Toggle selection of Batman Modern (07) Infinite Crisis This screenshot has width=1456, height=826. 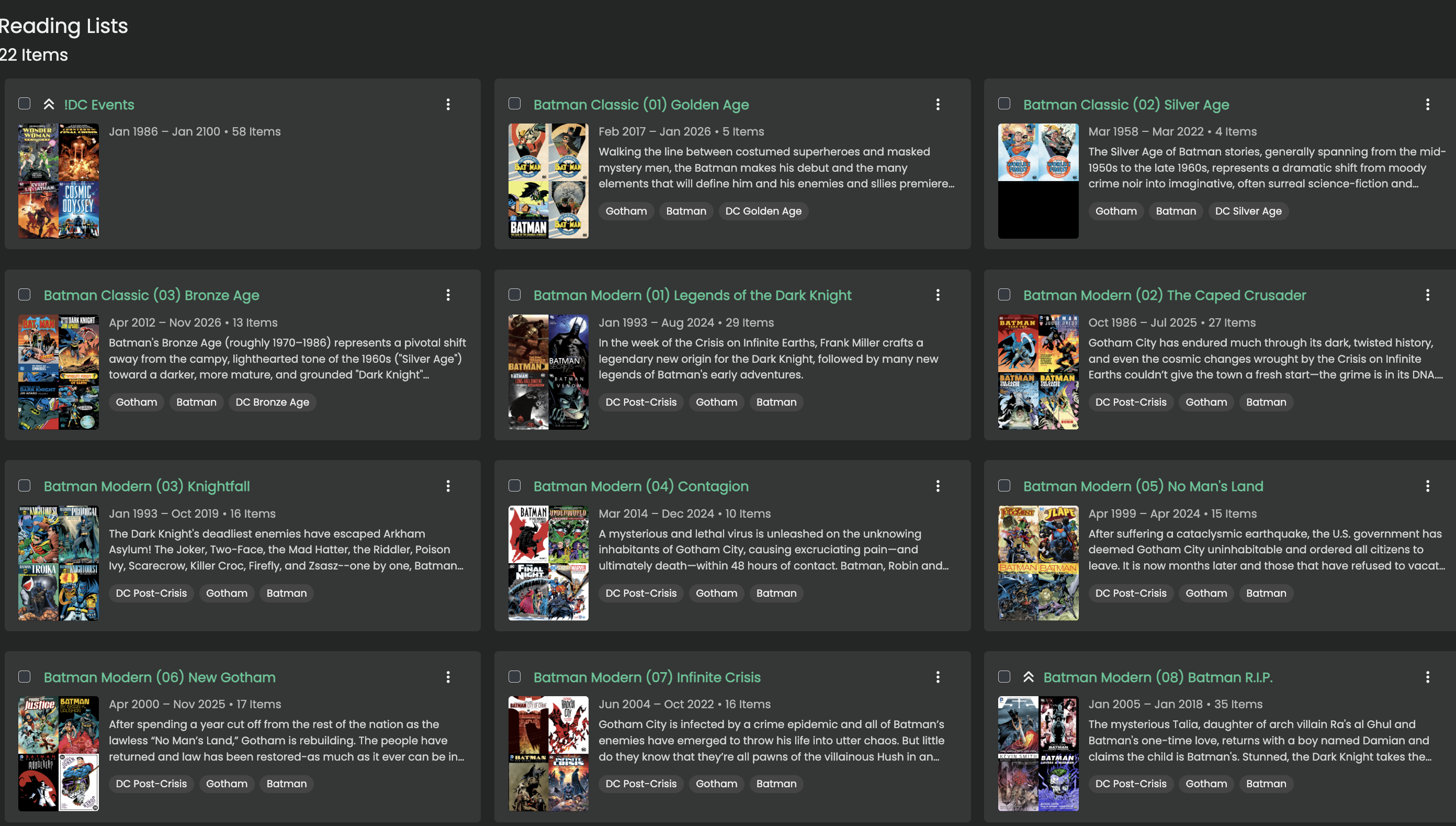514,676
